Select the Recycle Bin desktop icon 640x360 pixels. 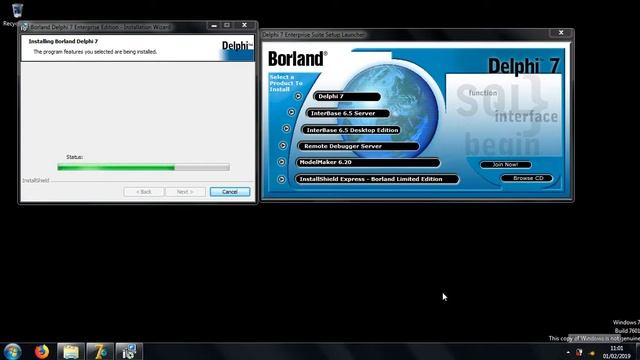tap(16, 14)
